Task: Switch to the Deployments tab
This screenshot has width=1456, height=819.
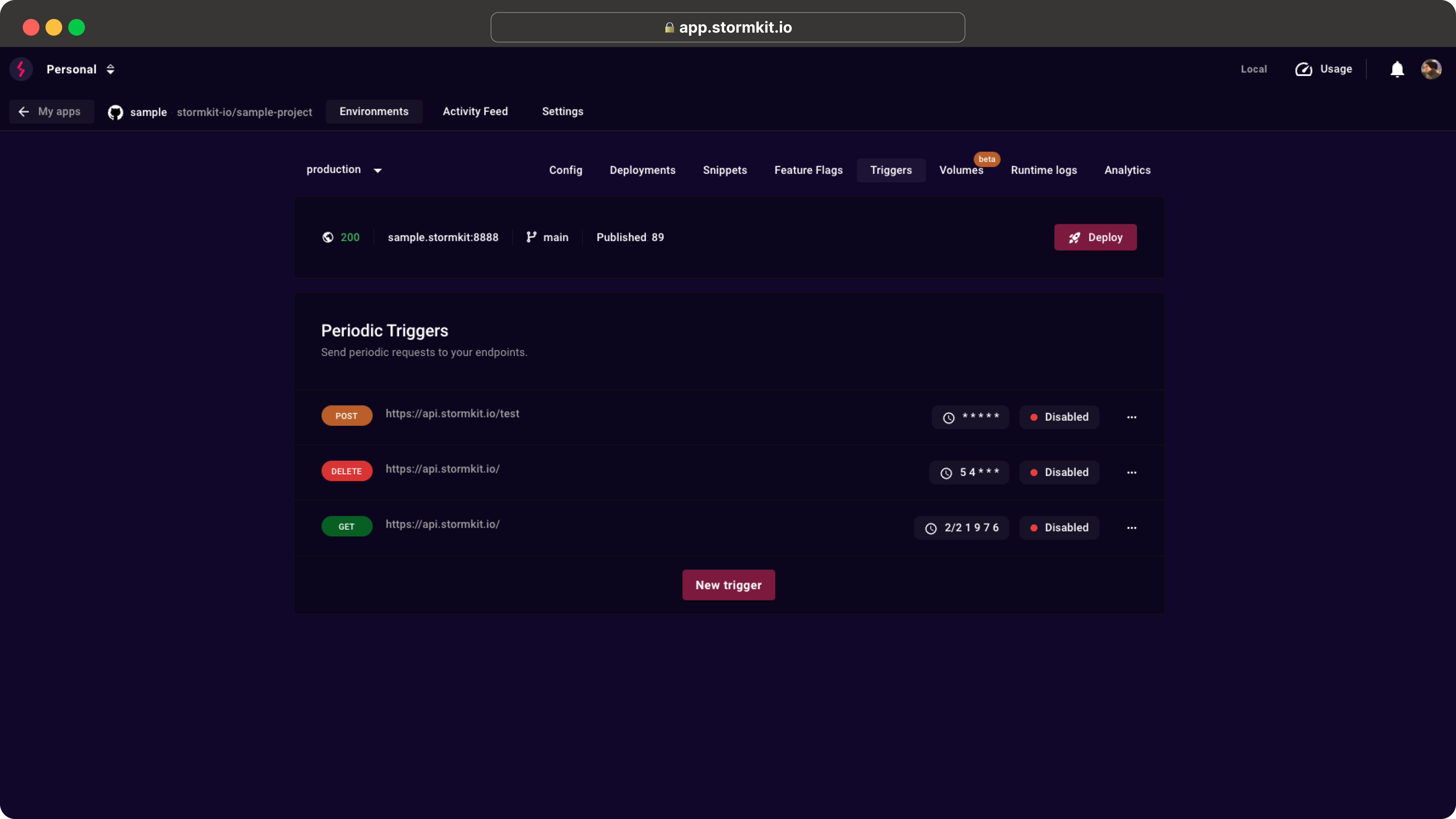Action: tap(642, 170)
